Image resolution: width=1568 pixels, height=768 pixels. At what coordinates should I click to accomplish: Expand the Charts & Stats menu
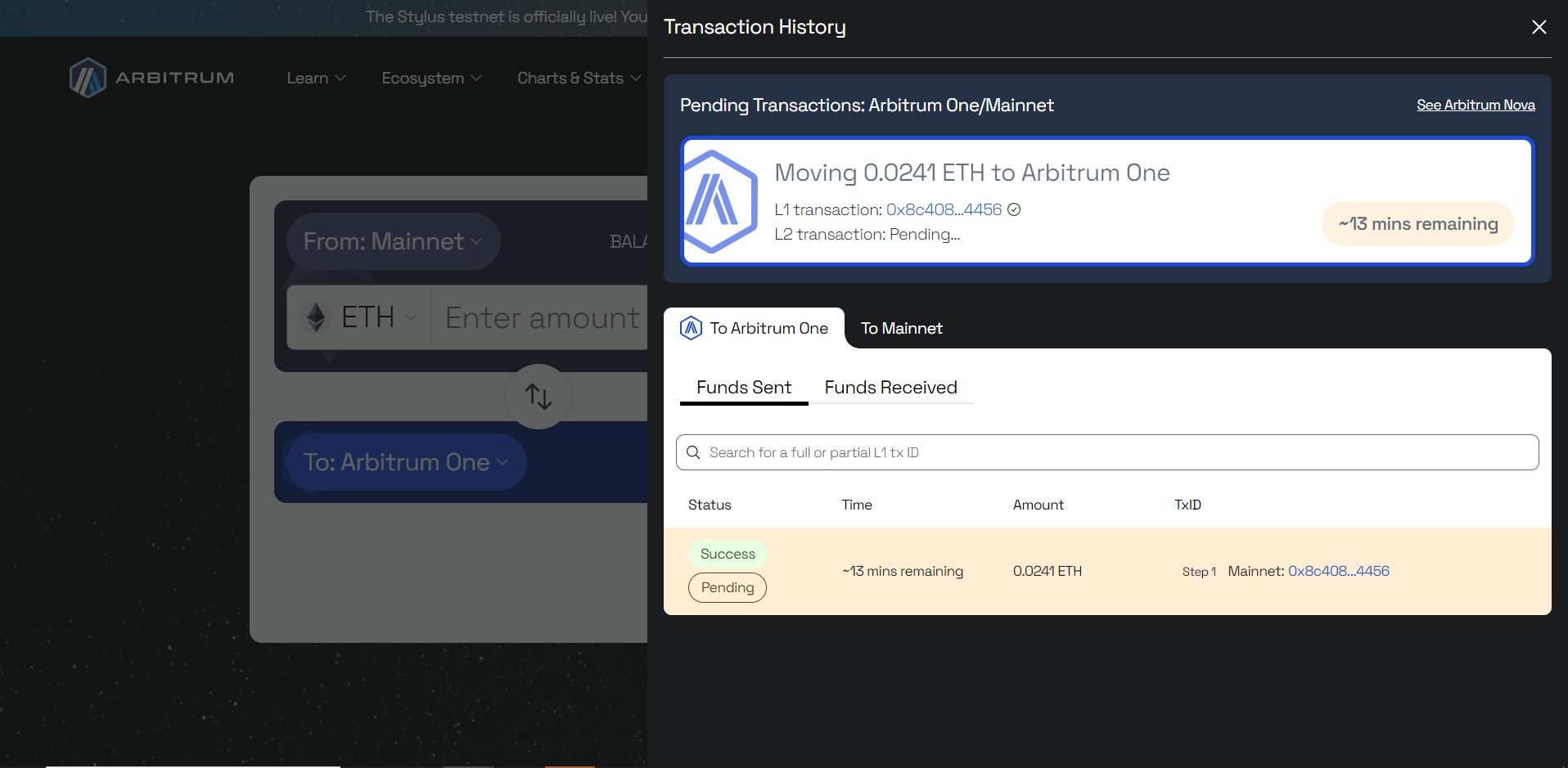point(579,78)
